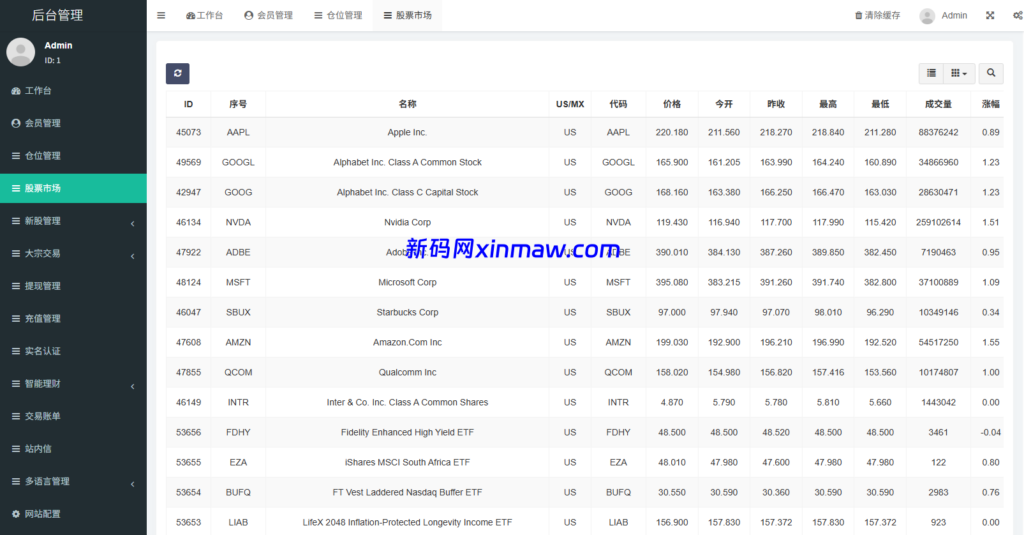Click the 代码 cell SBUX
Screen dimensions: 1024x535
click(618, 312)
